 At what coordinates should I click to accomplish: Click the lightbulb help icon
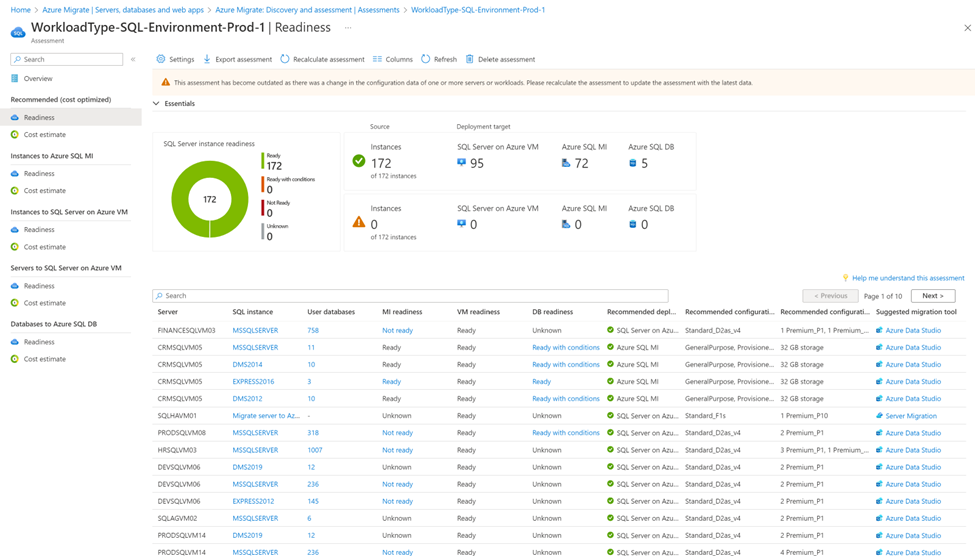tap(845, 278)
